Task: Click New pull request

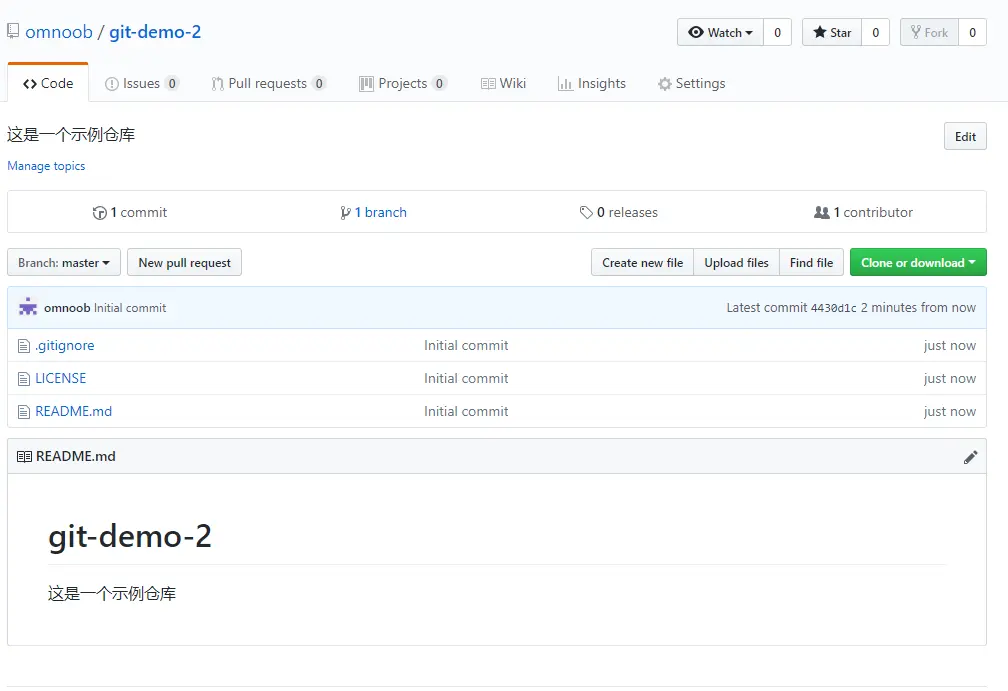Action: pyautogui.click(x=184, y=262)
